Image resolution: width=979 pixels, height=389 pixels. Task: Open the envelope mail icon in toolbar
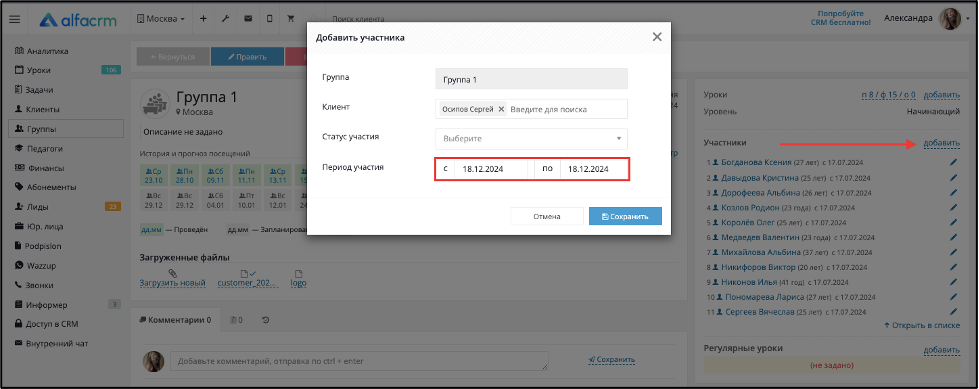pos(248,19)
